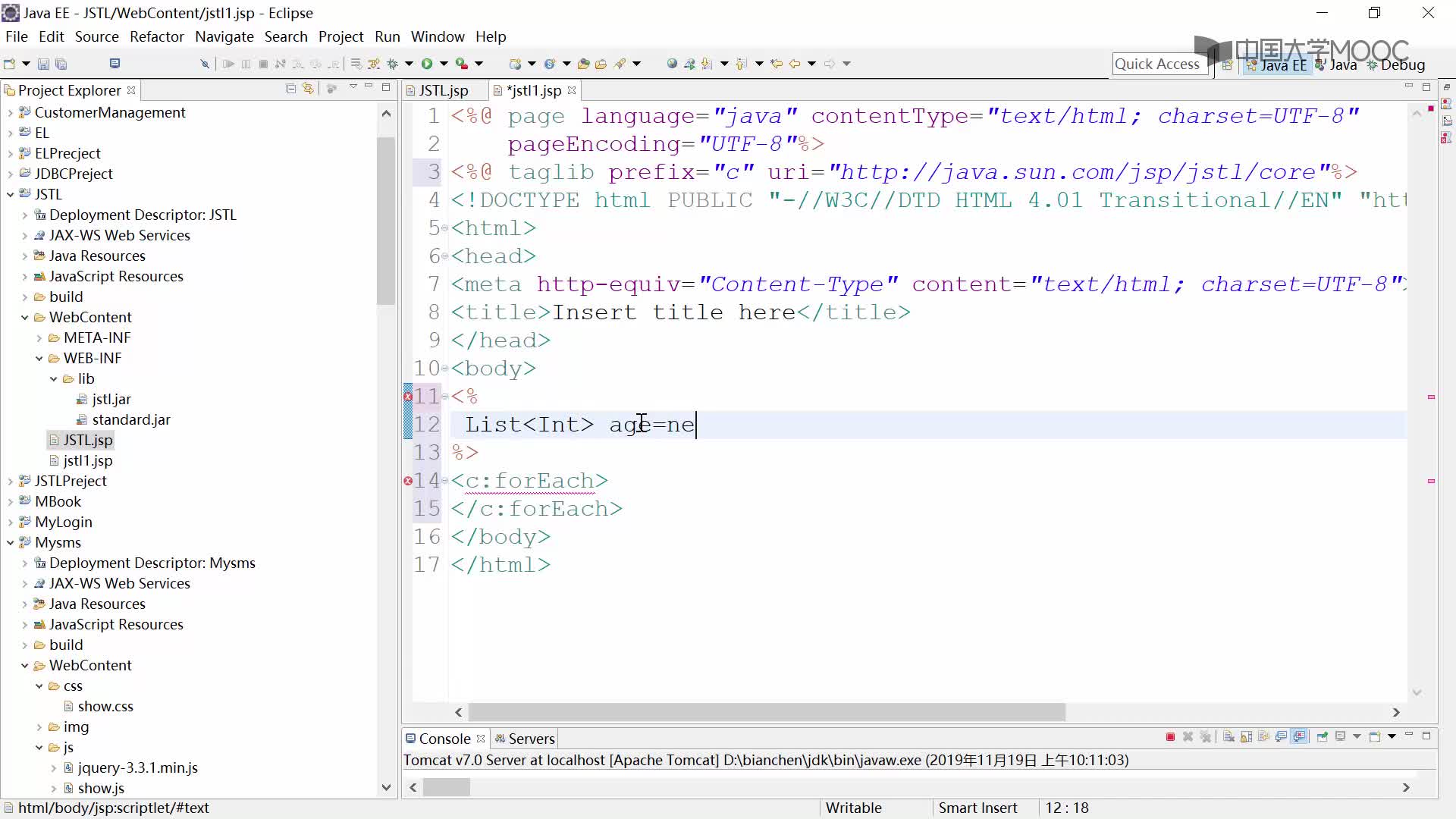The height and width of the screenshot is (819, 1456).
Task: Click the error marker on line 11
Action: pyautogui.click(x=408, y=397)
